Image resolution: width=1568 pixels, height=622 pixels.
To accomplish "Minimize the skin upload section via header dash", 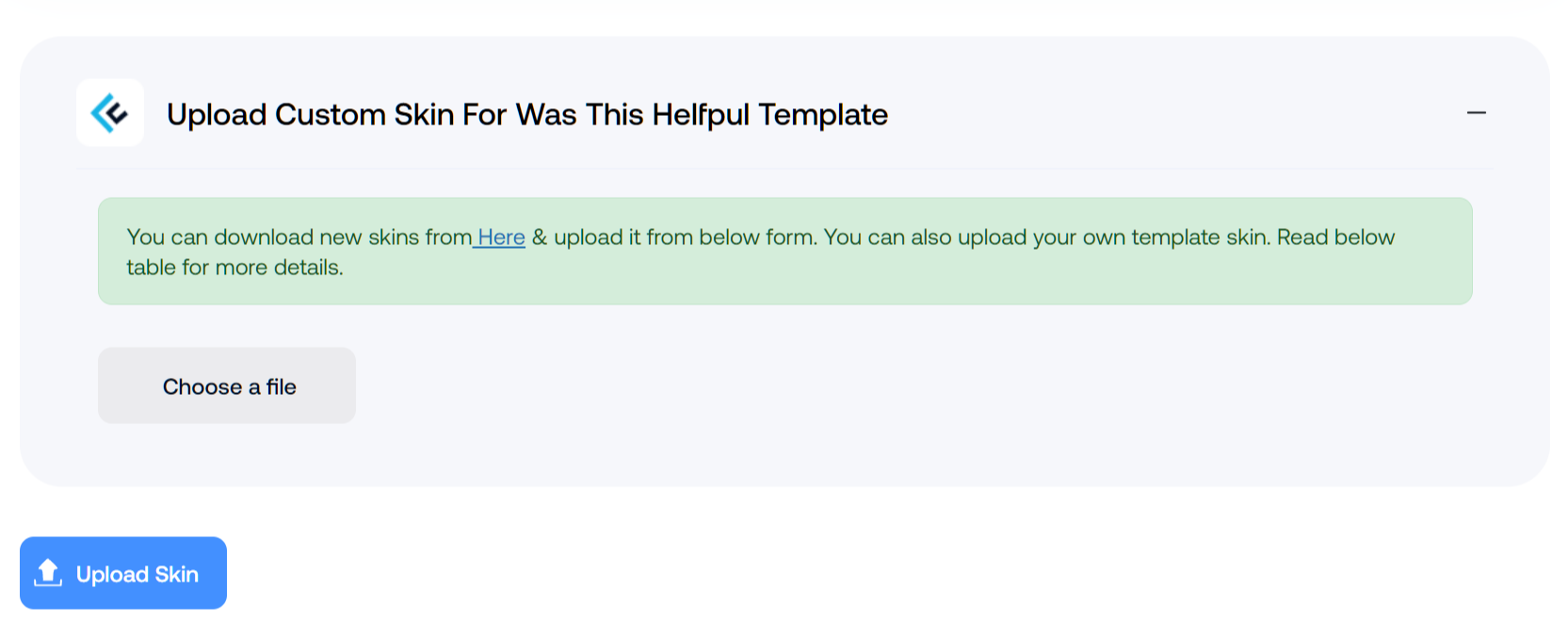I will coord(1476,113).
